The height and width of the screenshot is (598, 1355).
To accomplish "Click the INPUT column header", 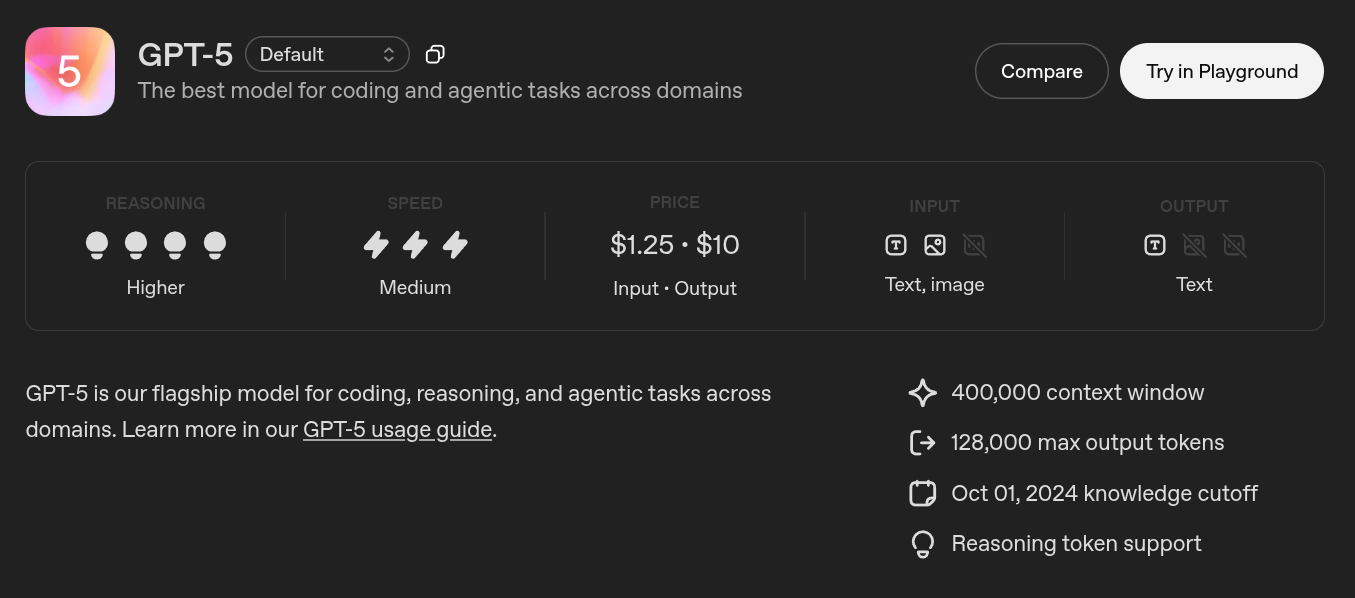I will (935, 206).
